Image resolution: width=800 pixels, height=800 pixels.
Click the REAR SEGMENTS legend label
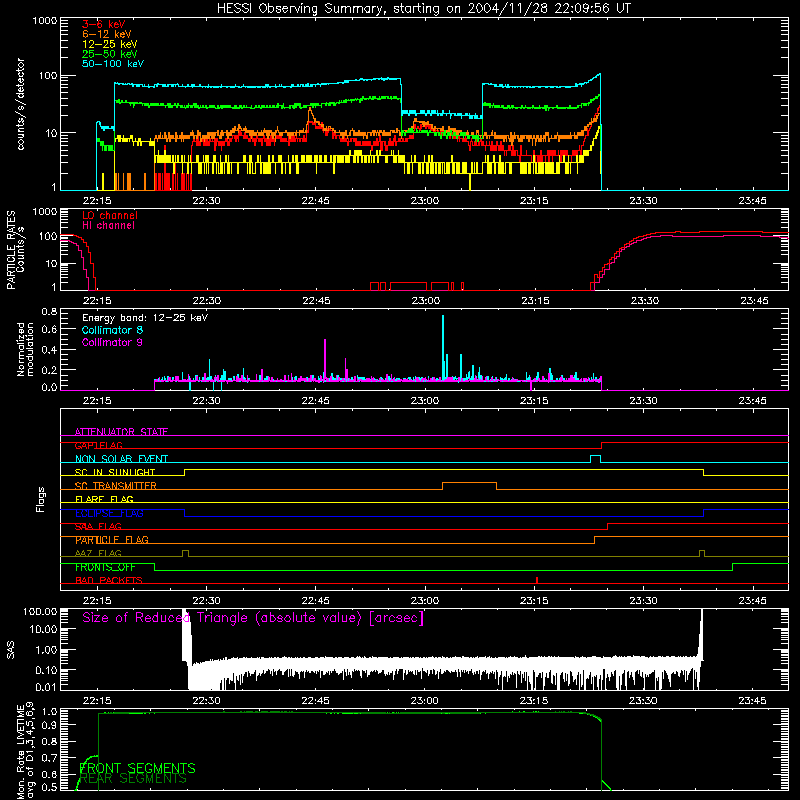click(x=134, y=778)
